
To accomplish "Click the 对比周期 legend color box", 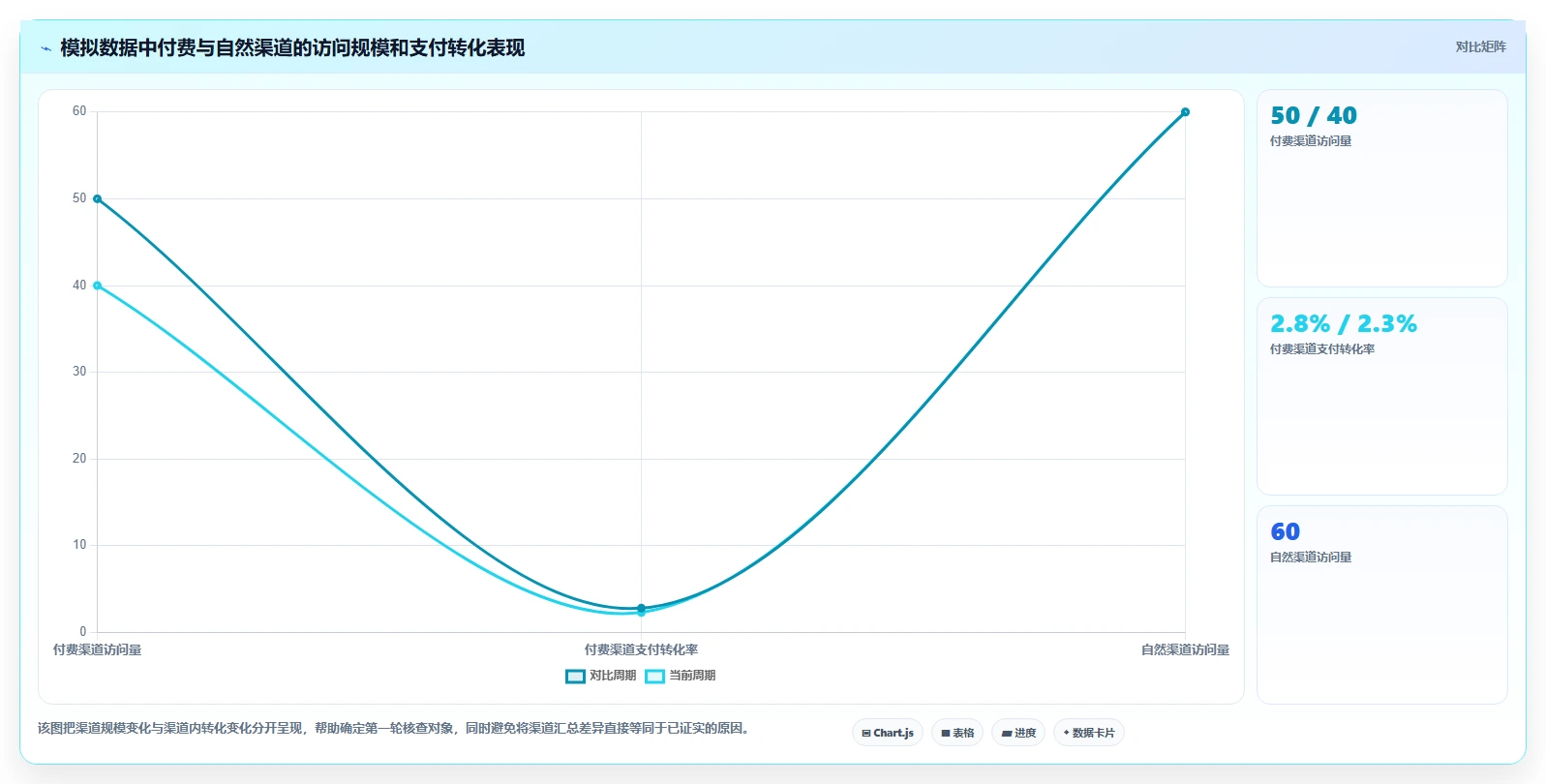I will coord(575,677).
